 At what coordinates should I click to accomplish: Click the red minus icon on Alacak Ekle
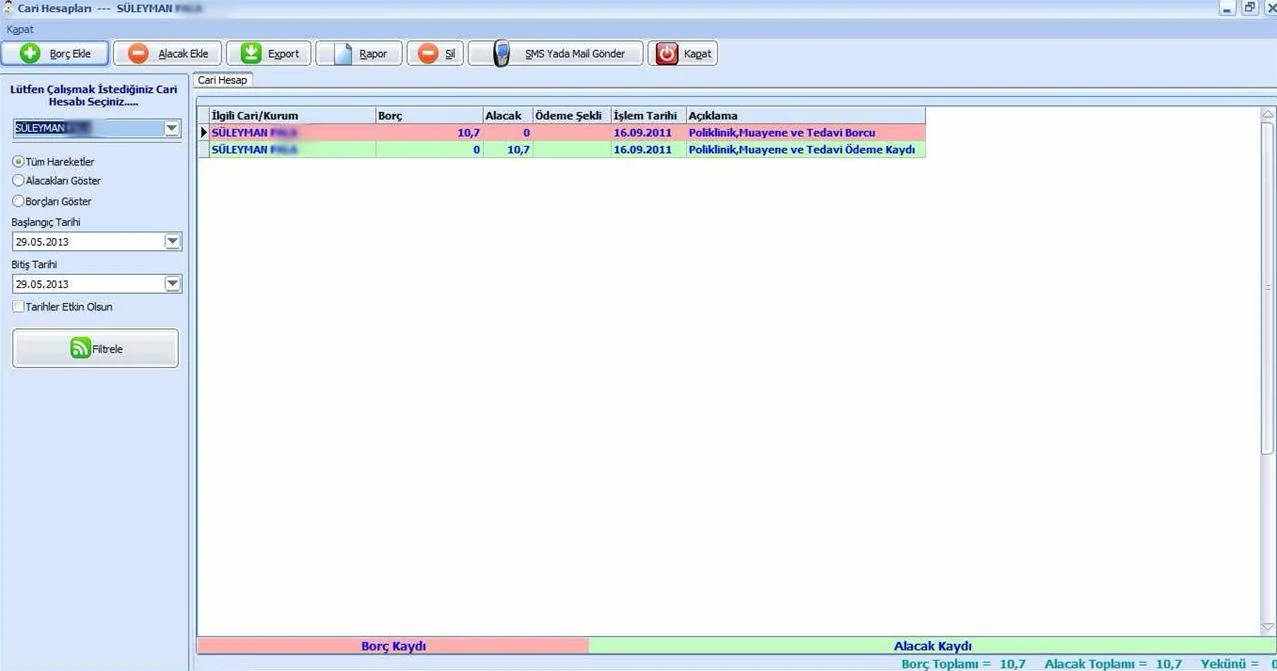point(139,53)
